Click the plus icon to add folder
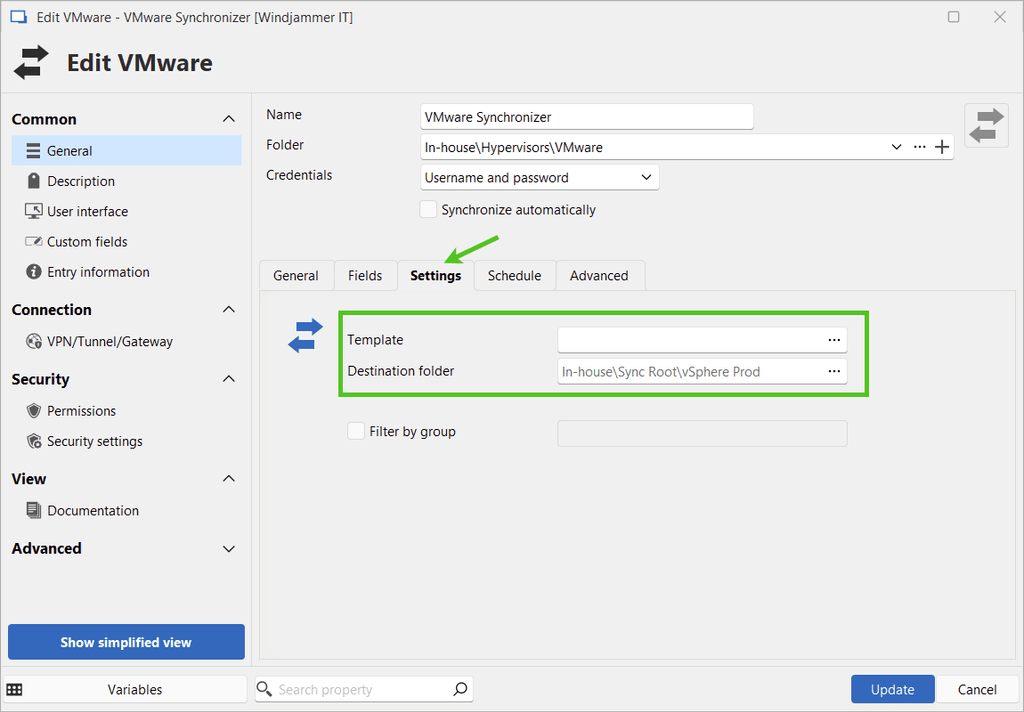Screen dimensions: 1024x712 pyautogui.click(x=941, y=147)
